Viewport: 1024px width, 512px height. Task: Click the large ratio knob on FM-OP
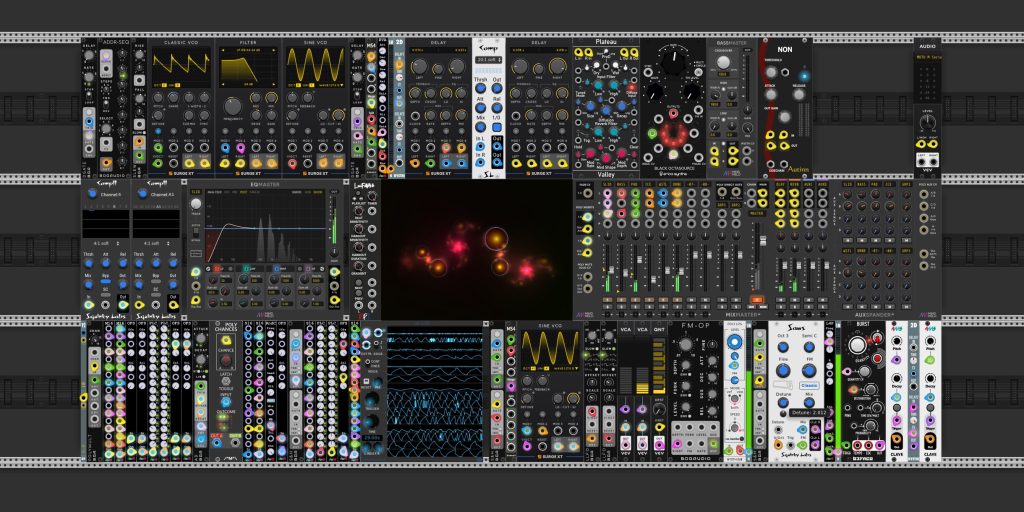[x=685, y=345]
